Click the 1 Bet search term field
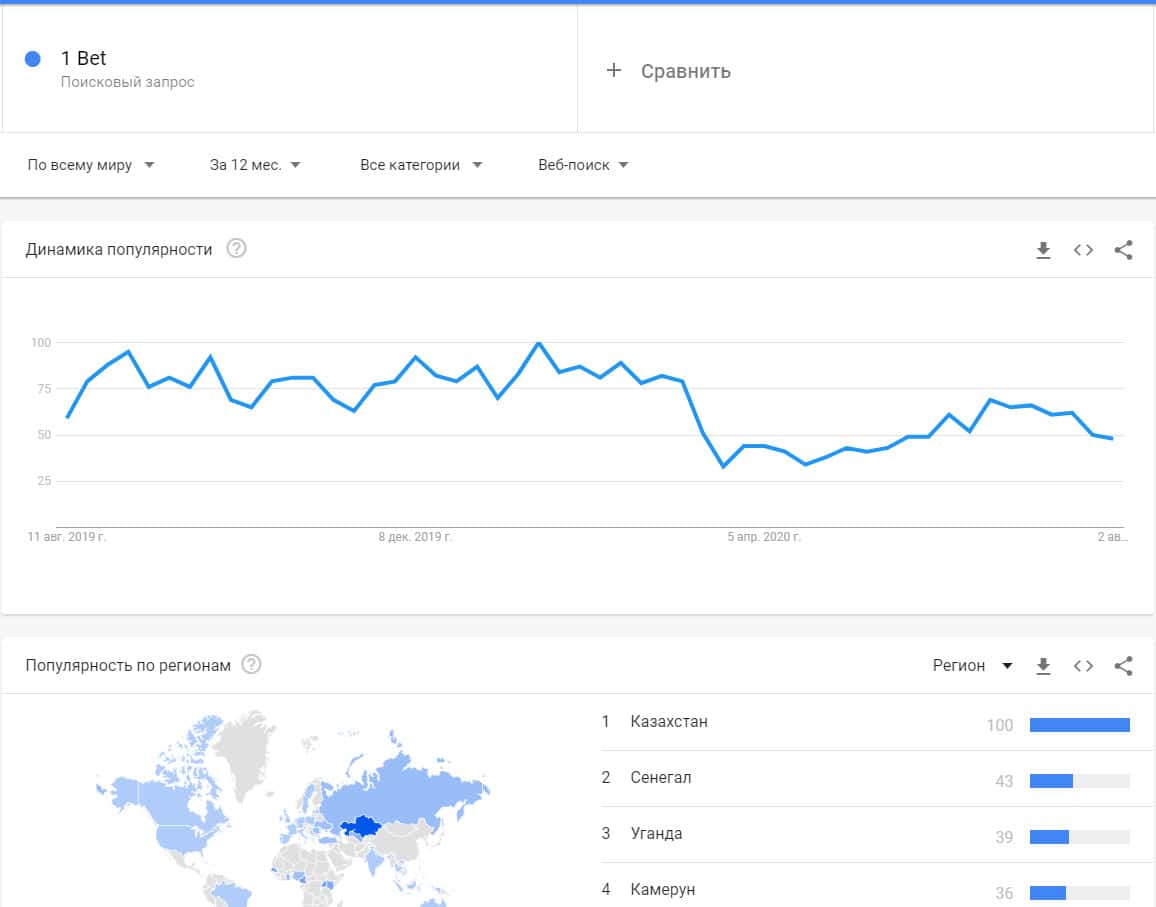1156x907 pixels. click(84, 59)
